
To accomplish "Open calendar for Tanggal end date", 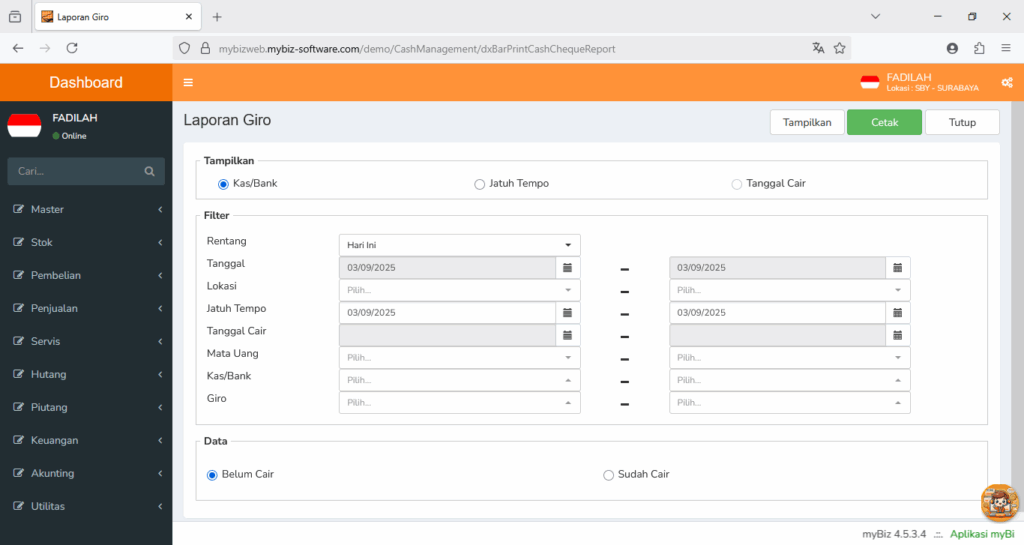I will click(898, 268).
